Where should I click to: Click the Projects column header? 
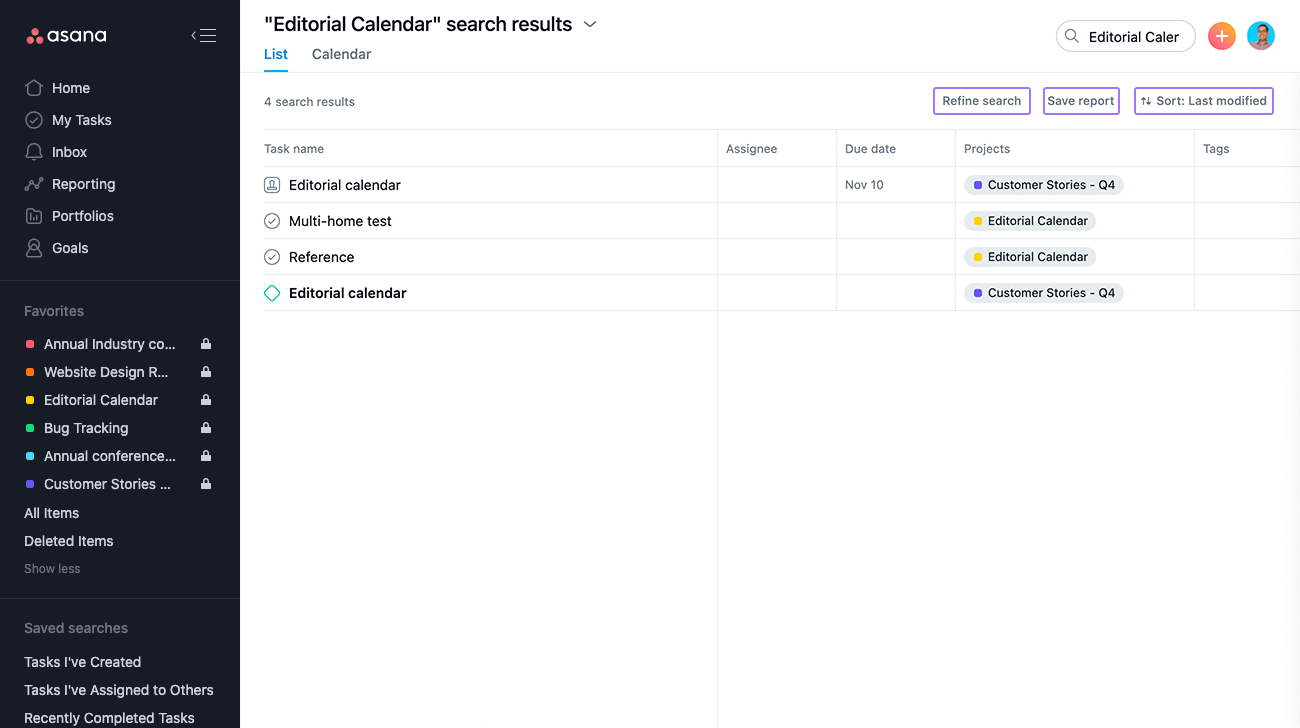[987, 149]
